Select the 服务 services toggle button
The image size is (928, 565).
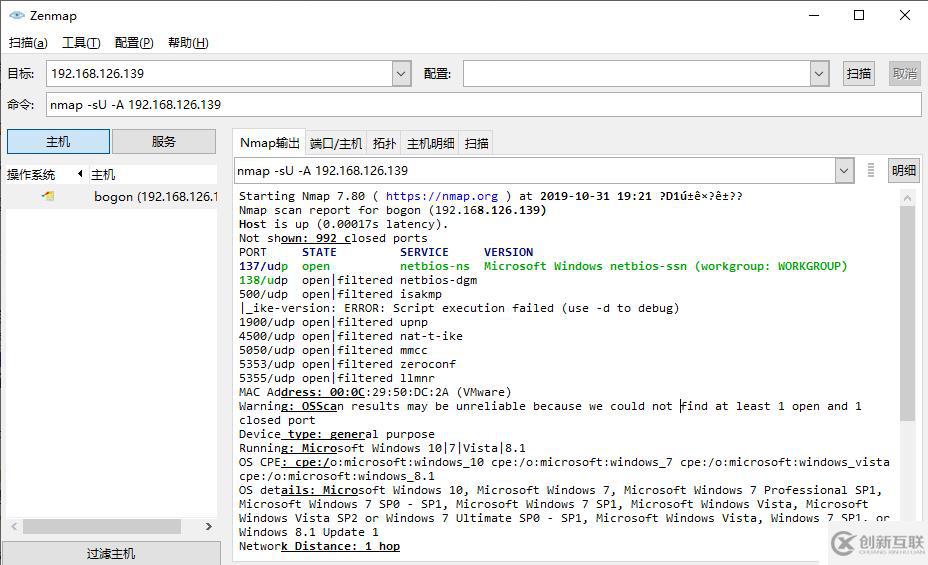tap(163, 142)
